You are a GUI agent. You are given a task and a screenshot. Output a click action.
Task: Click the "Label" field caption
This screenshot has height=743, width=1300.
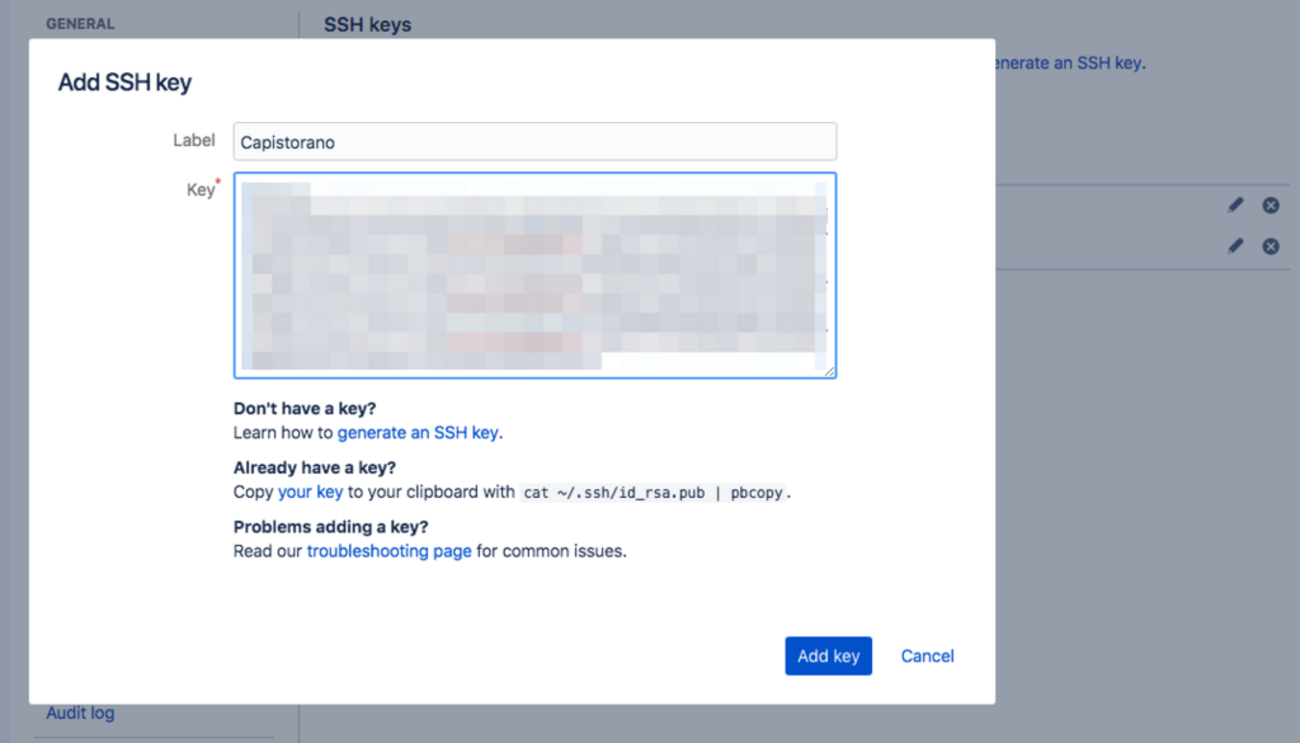click(x=194, y=140)
